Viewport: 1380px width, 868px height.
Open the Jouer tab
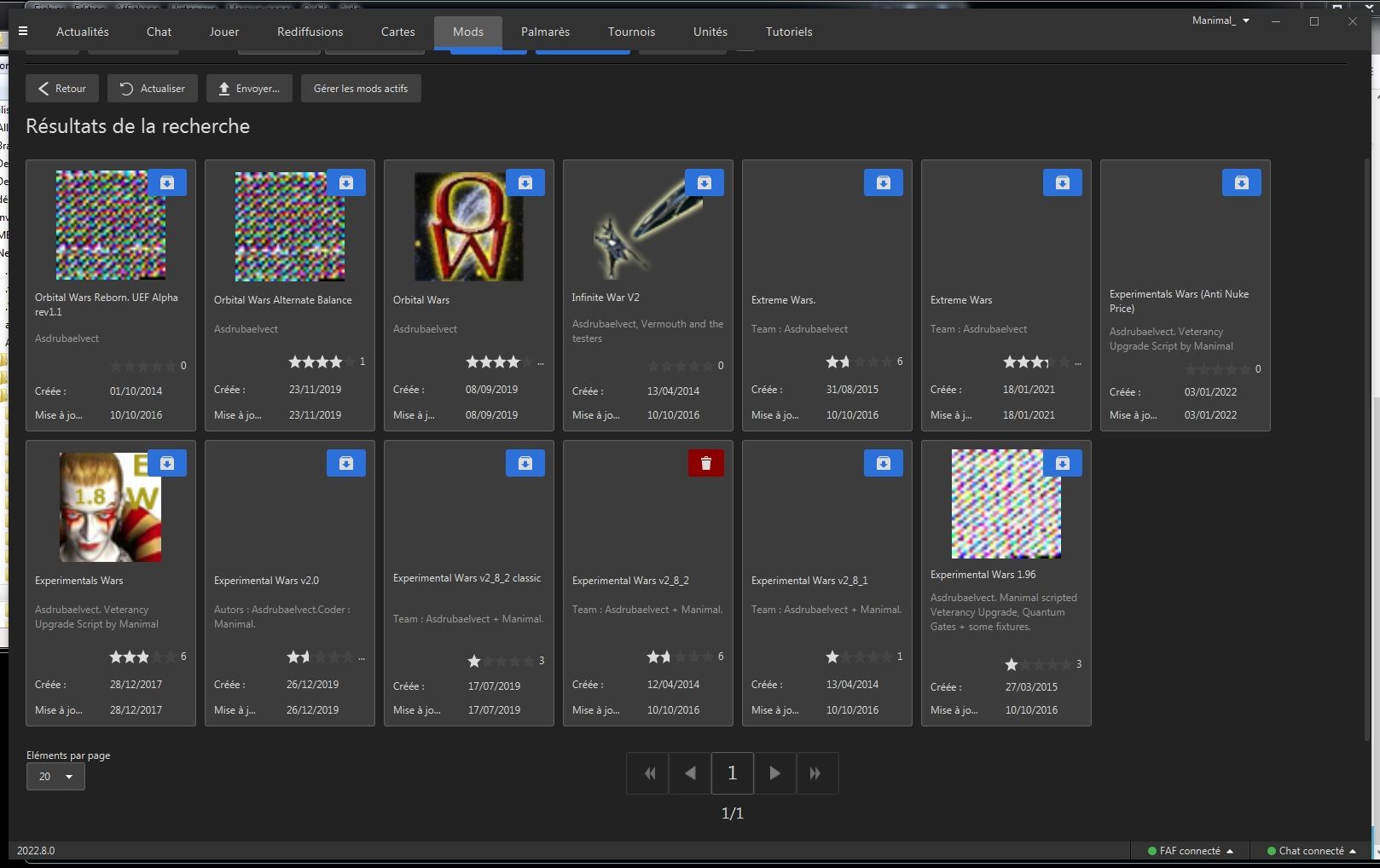224,32
